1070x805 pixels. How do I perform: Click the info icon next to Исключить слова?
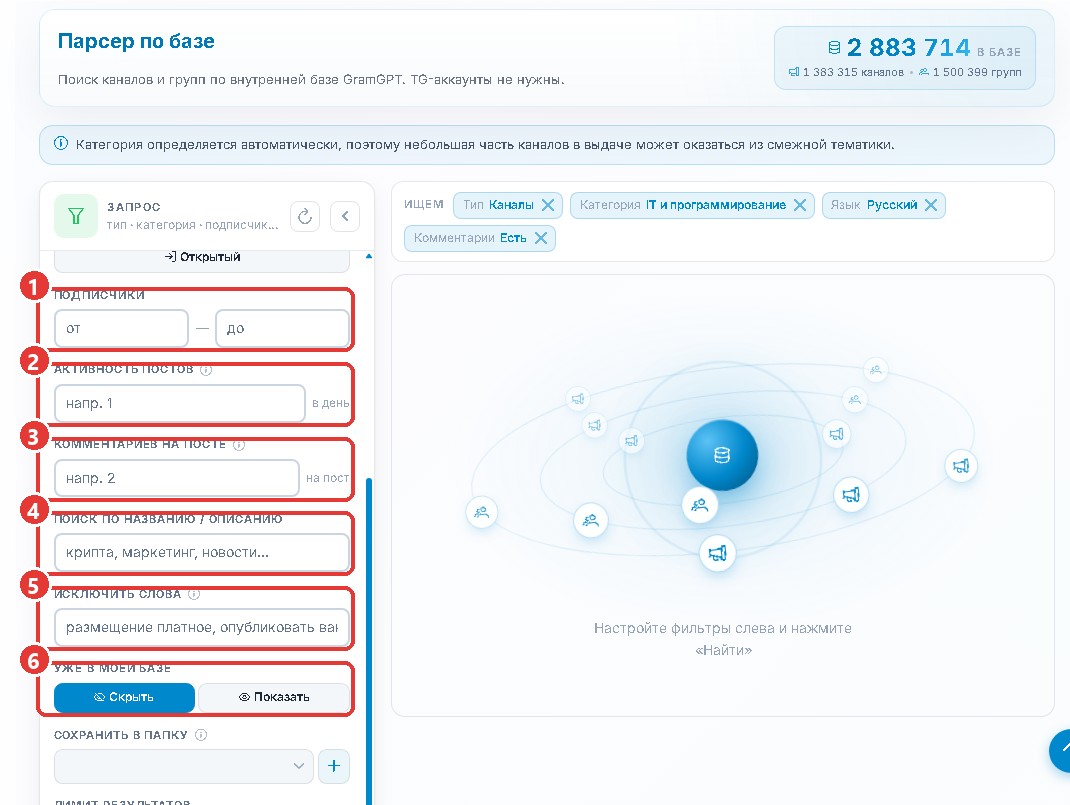pos(194,594)
